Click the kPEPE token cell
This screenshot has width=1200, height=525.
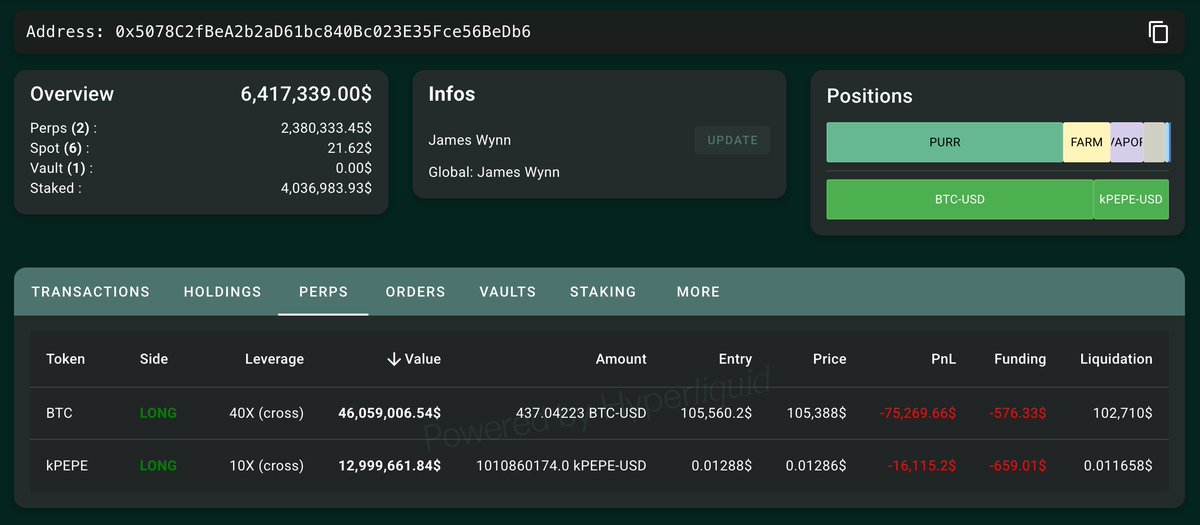pos(68,466)
